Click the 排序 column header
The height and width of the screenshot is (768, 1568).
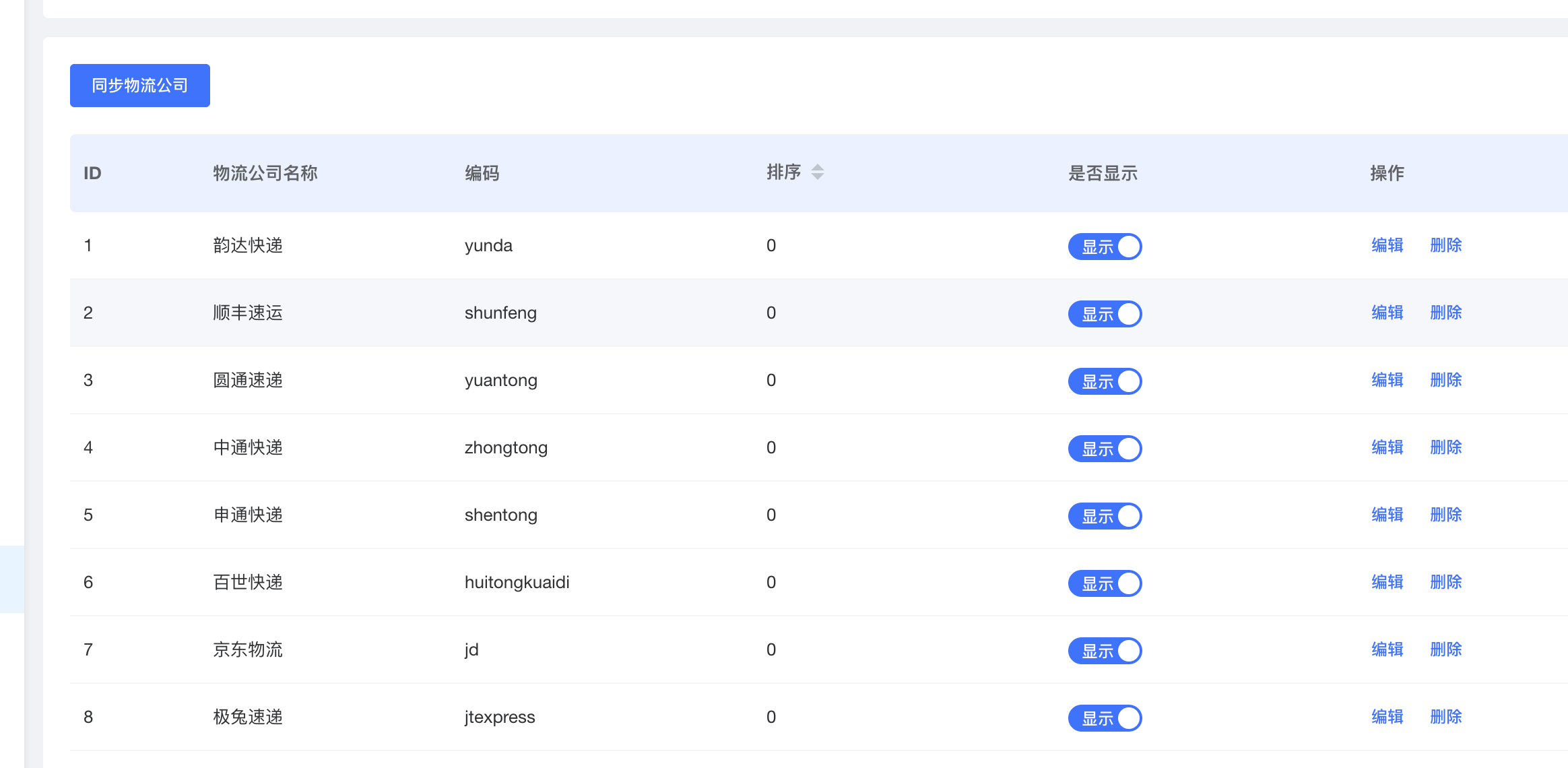pos(783,172)
